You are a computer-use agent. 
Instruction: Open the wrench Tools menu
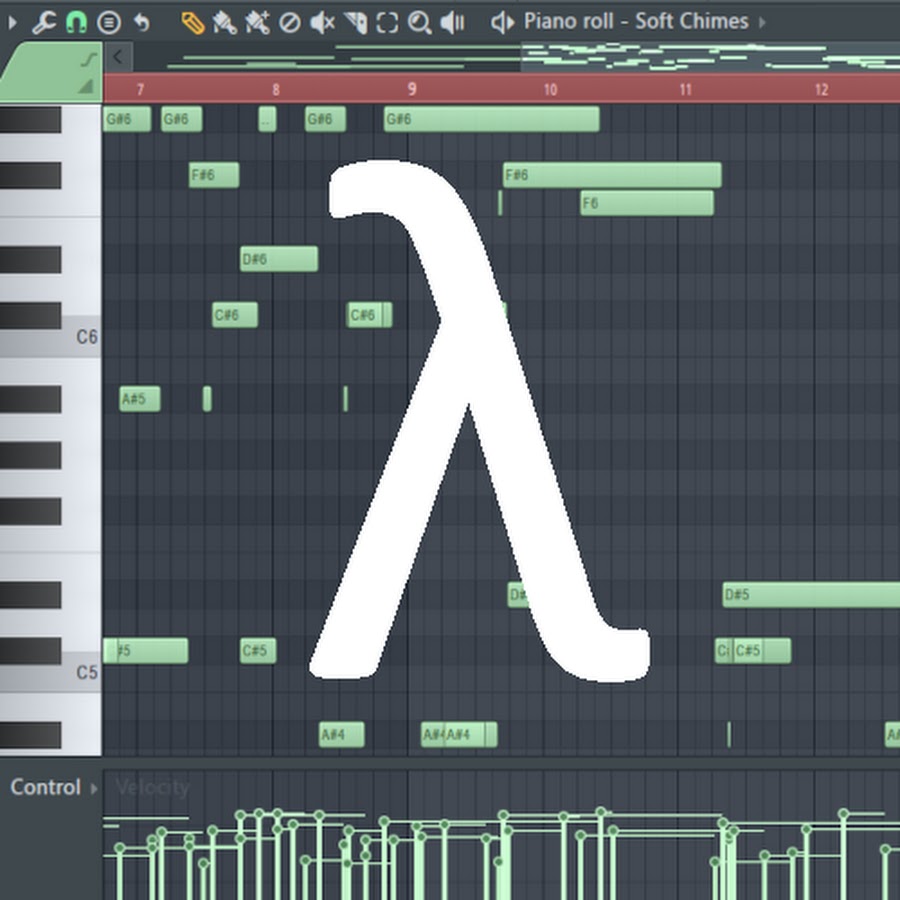[x=44, y=23]
